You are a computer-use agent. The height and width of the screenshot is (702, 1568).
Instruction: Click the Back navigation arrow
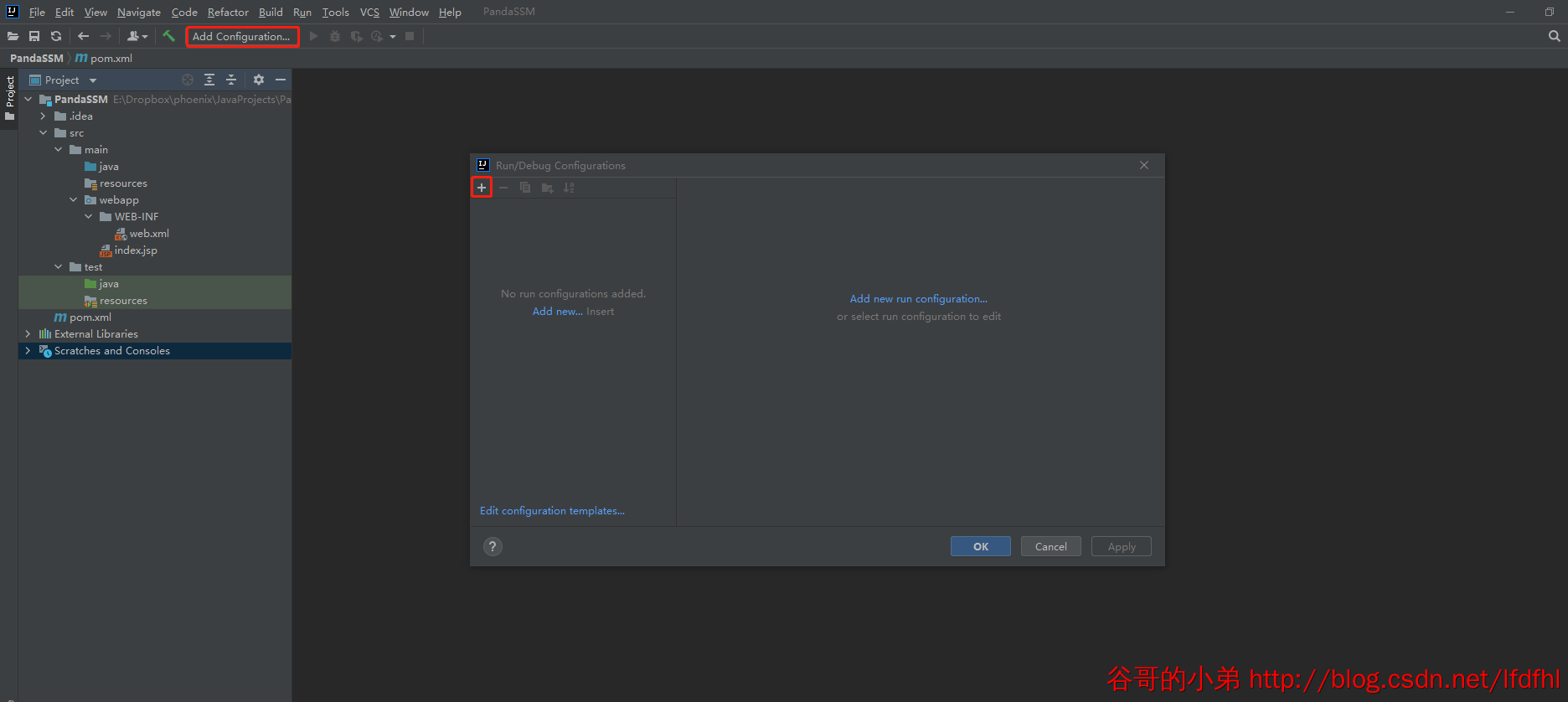coord(83,36)
